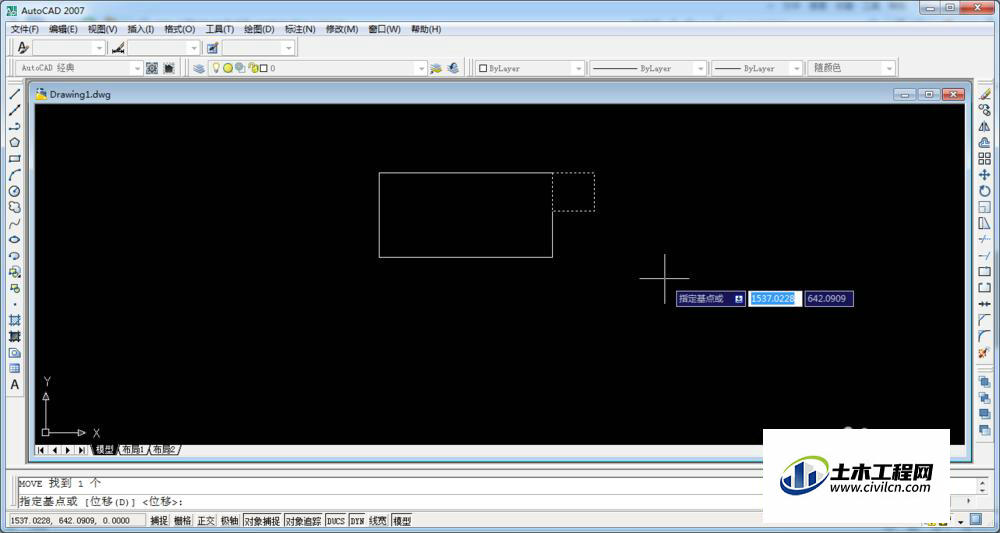The image size is (1000, 533).
Task: Click the Scale tool
Action: 985,207
